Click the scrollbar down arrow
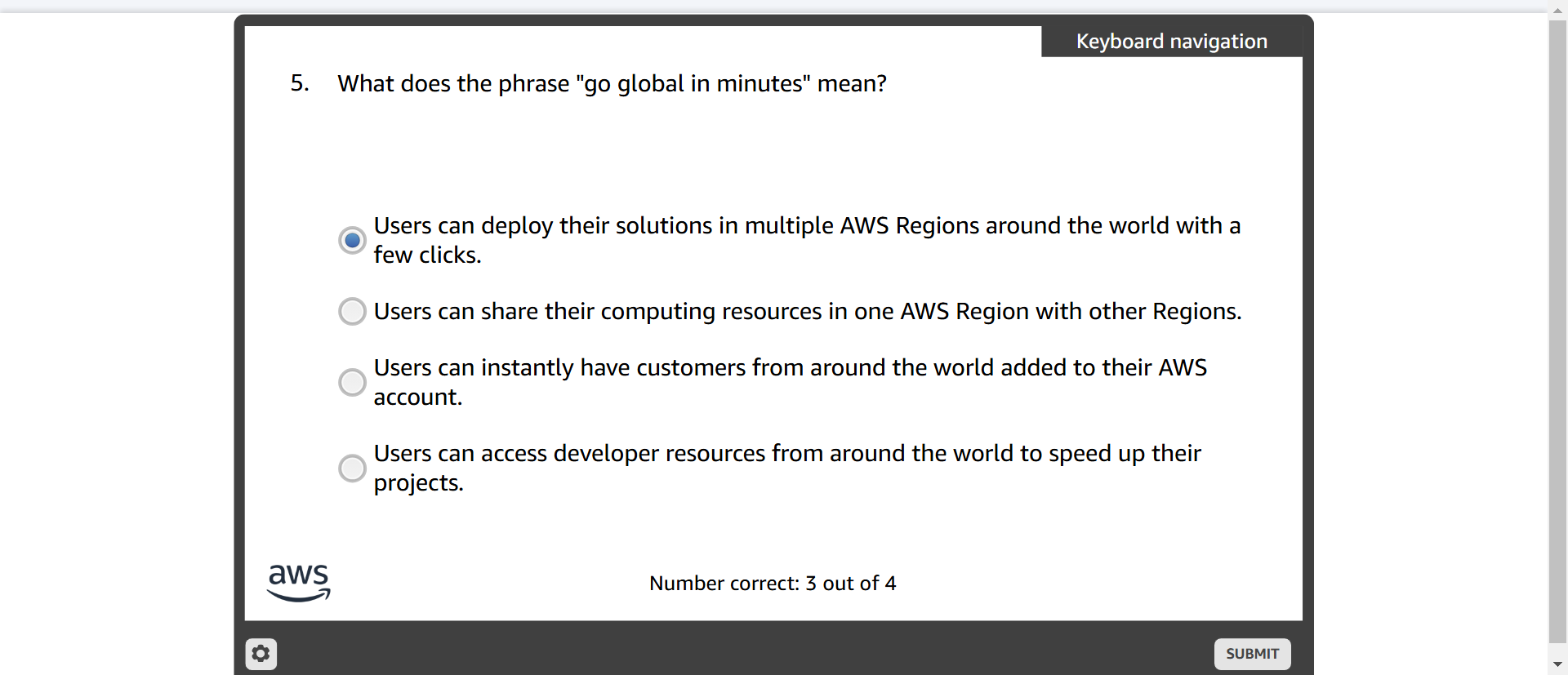The image size is (1568, 675). click(1558, 665)
